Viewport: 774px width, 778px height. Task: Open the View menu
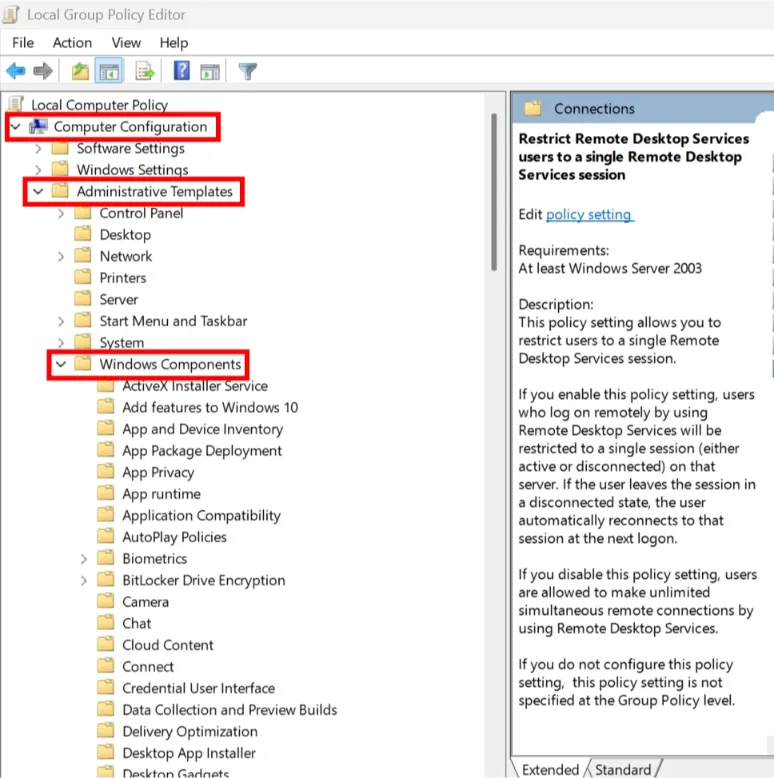pyautogui.click(x=126, y=43)
